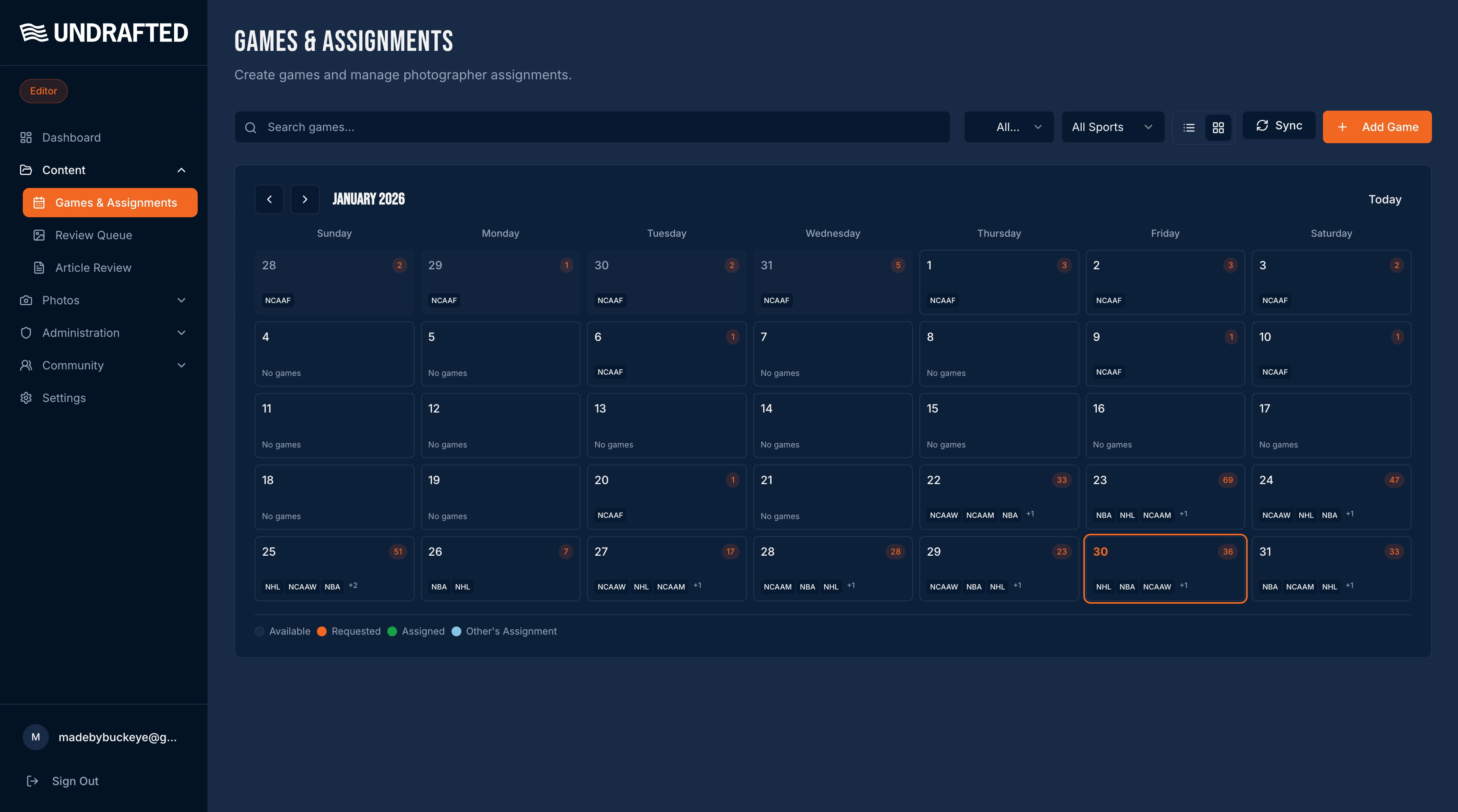Collapse the Content section chevron
This screenshot has height=812, width=1458.
[181, 170]
